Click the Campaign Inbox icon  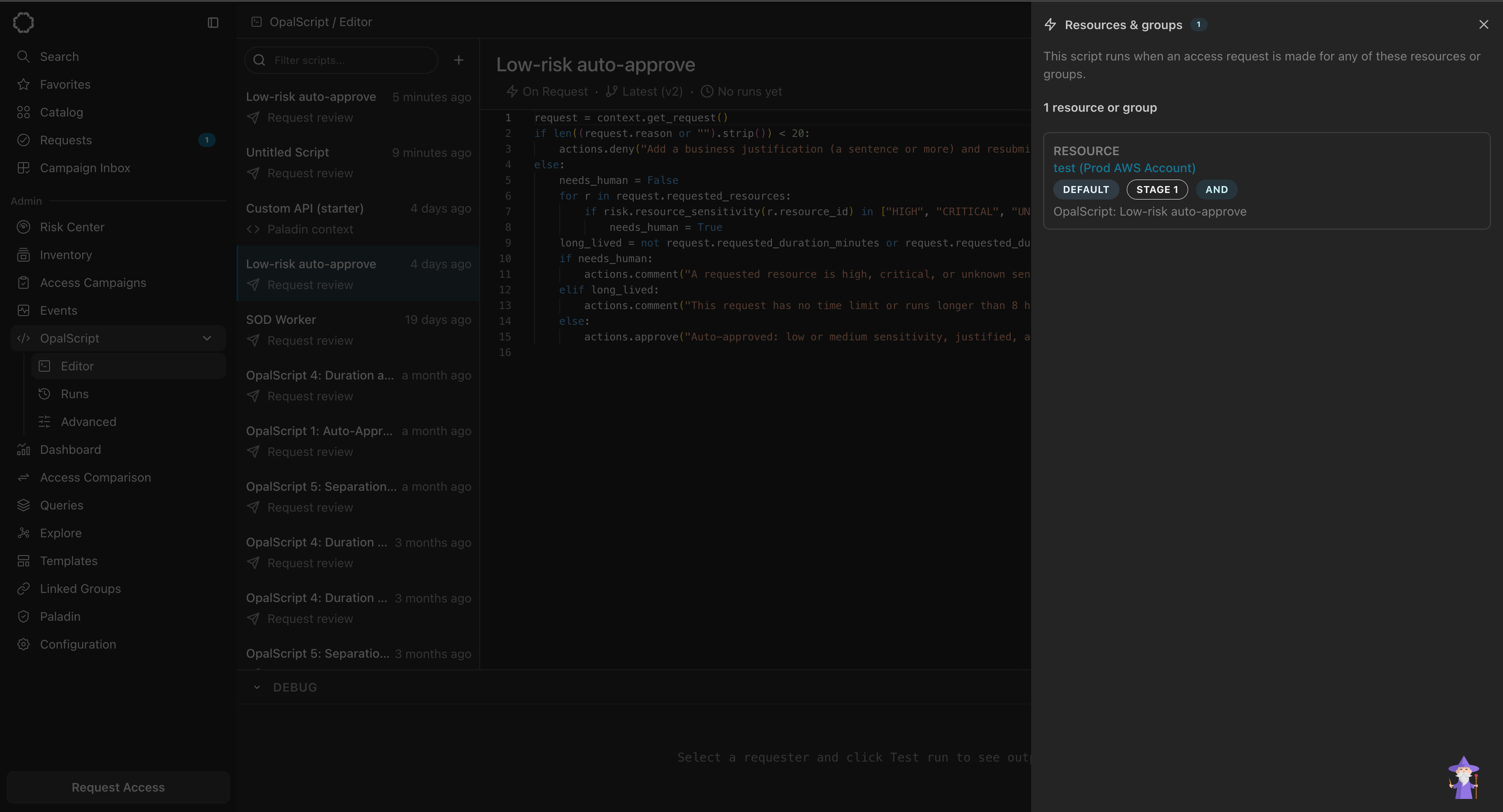(23, 168)
